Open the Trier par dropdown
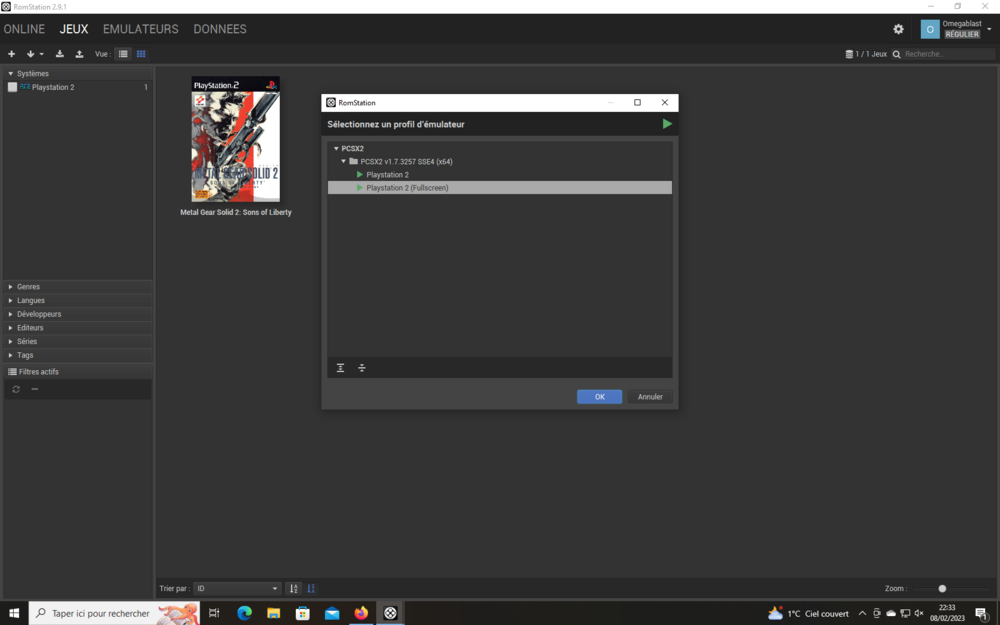Screen dimensions: 1000x625 coord(237,589)
